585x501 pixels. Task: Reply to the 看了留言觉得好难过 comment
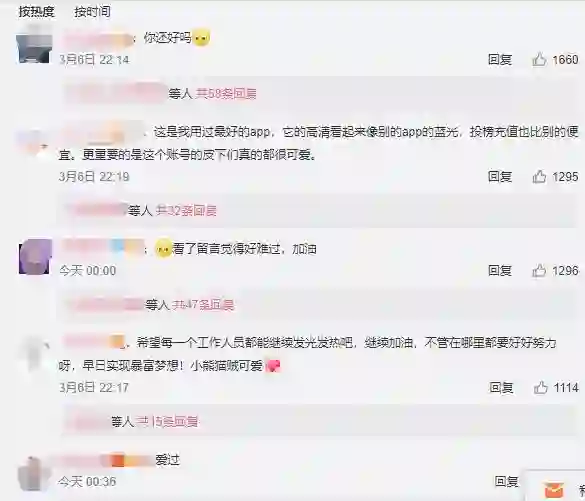500,270
